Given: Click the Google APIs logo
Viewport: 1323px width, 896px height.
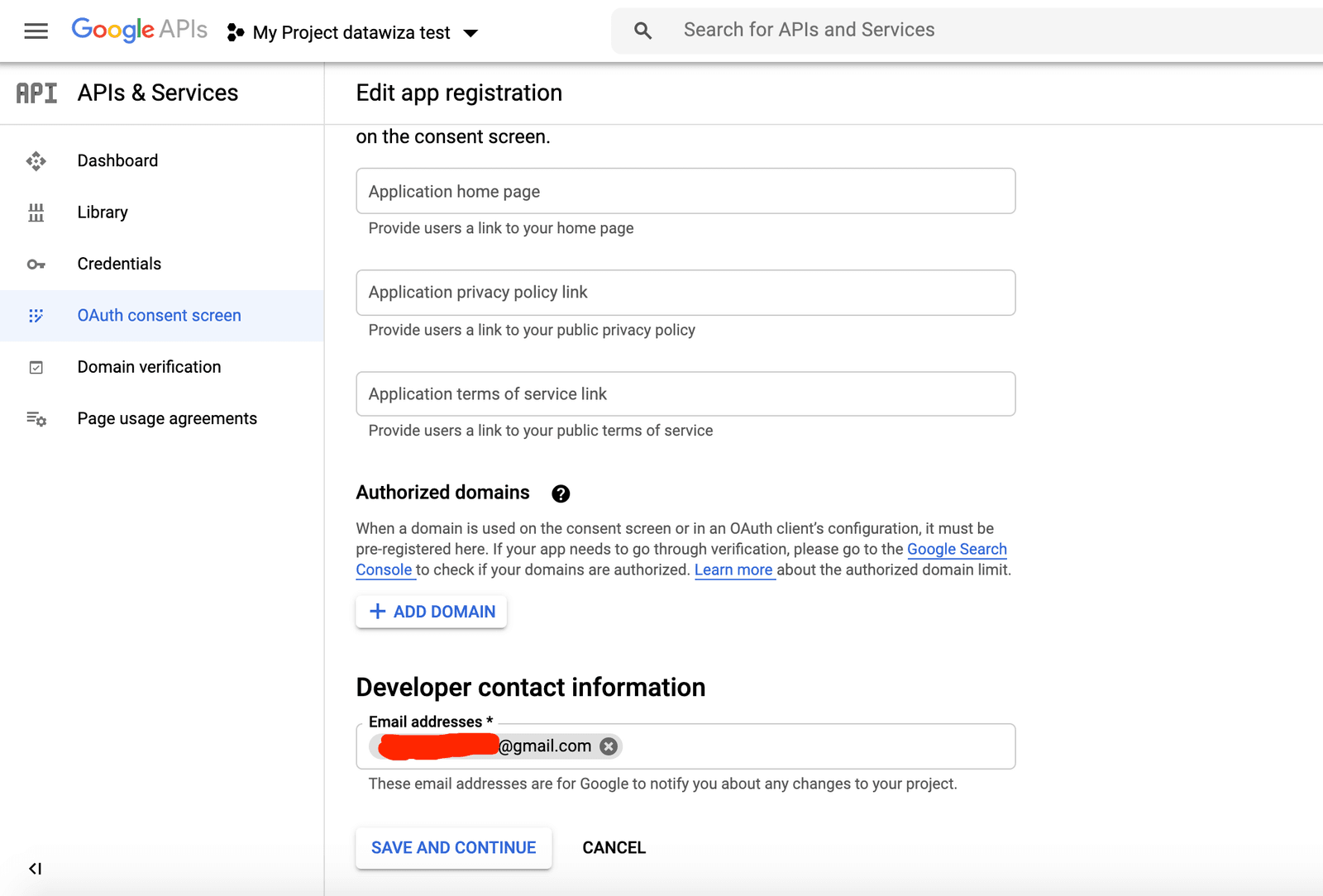Looking at the screenshot, I should point(139,31).
